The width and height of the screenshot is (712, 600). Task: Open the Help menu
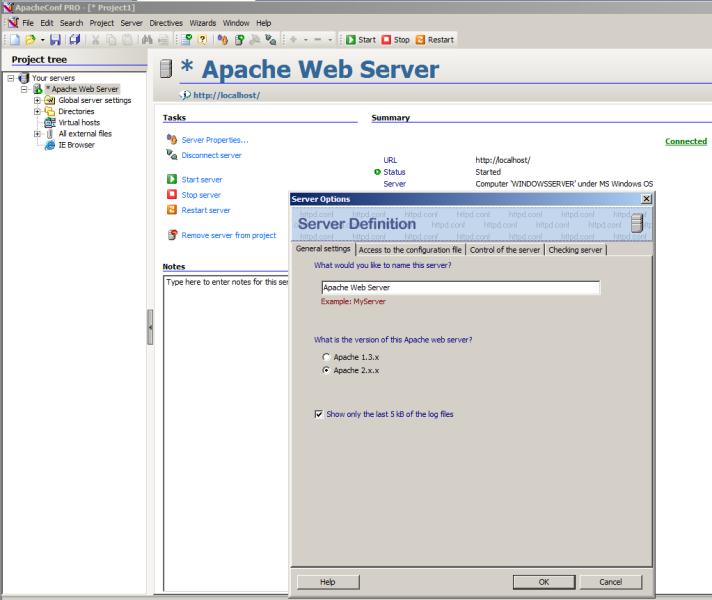click(263, 23)
